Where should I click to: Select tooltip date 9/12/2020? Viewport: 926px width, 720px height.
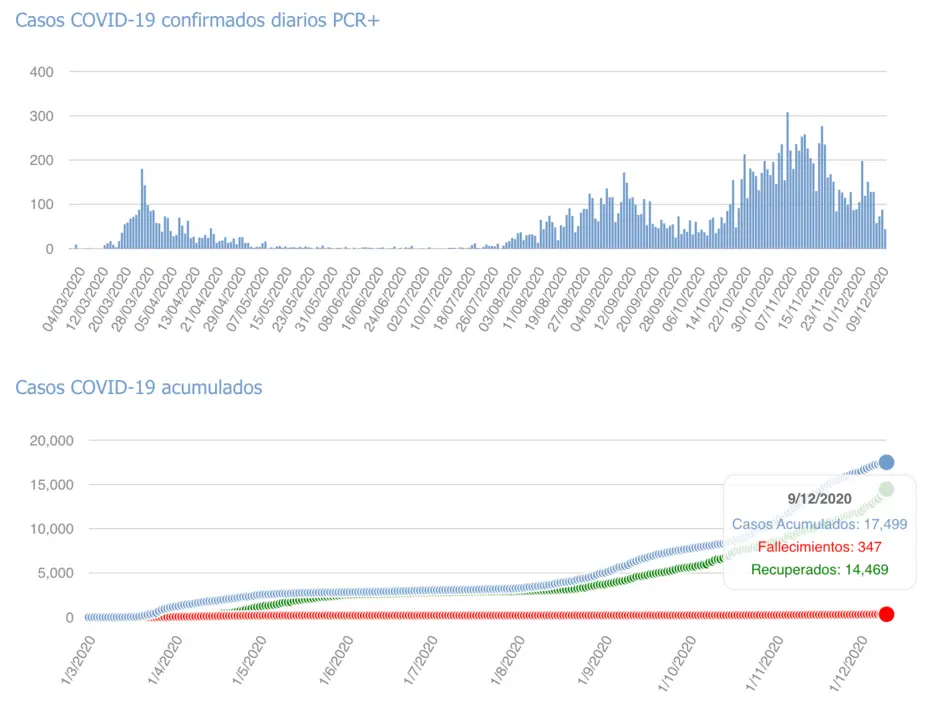pyautogui.click(x=819, y=498)
